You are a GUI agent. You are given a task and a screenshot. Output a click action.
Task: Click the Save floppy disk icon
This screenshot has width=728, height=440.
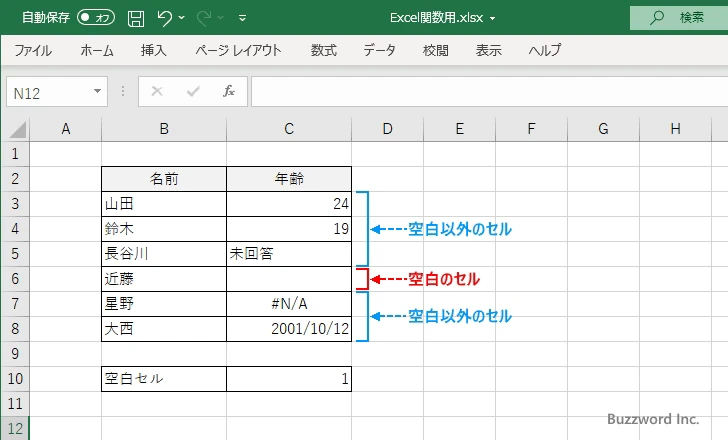coord(136,18)
